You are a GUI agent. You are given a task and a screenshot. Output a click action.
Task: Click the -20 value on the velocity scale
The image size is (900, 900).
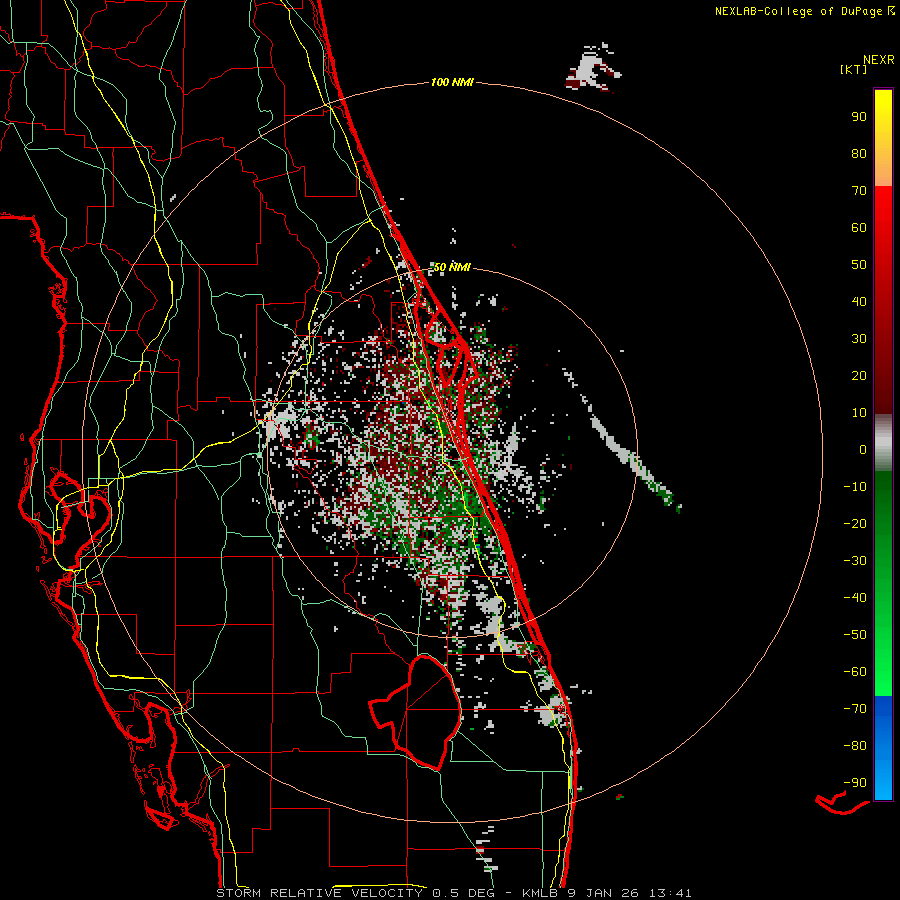855,523
